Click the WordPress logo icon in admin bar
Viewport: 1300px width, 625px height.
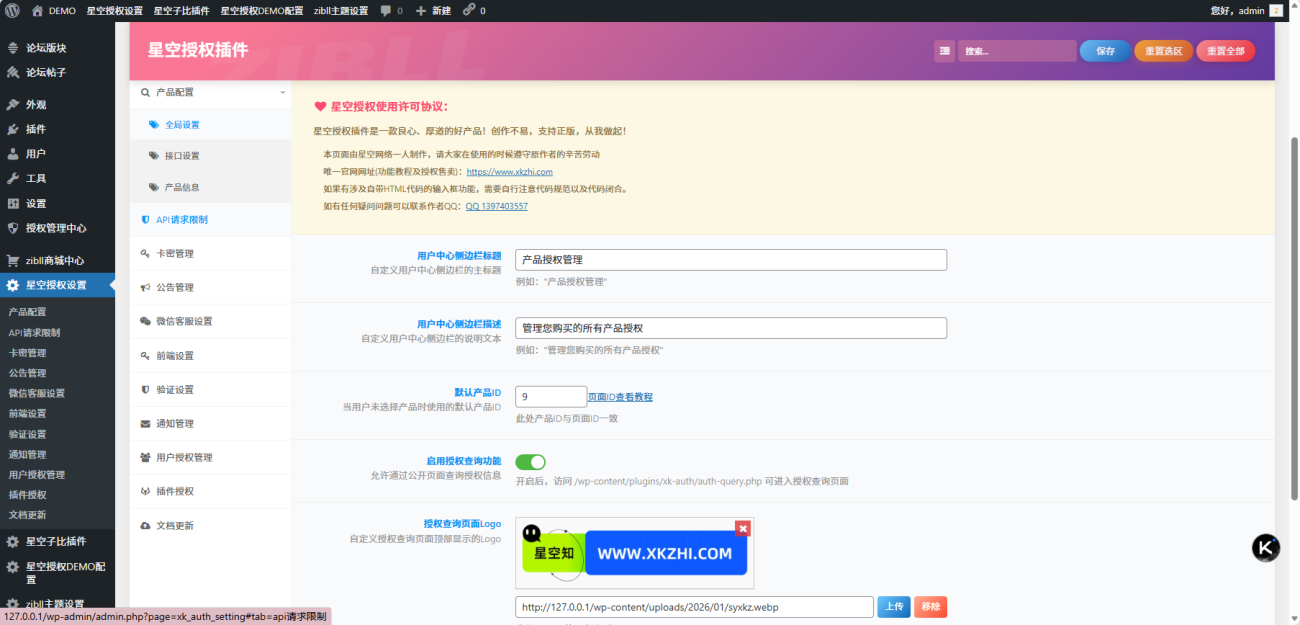pos(12,10)
